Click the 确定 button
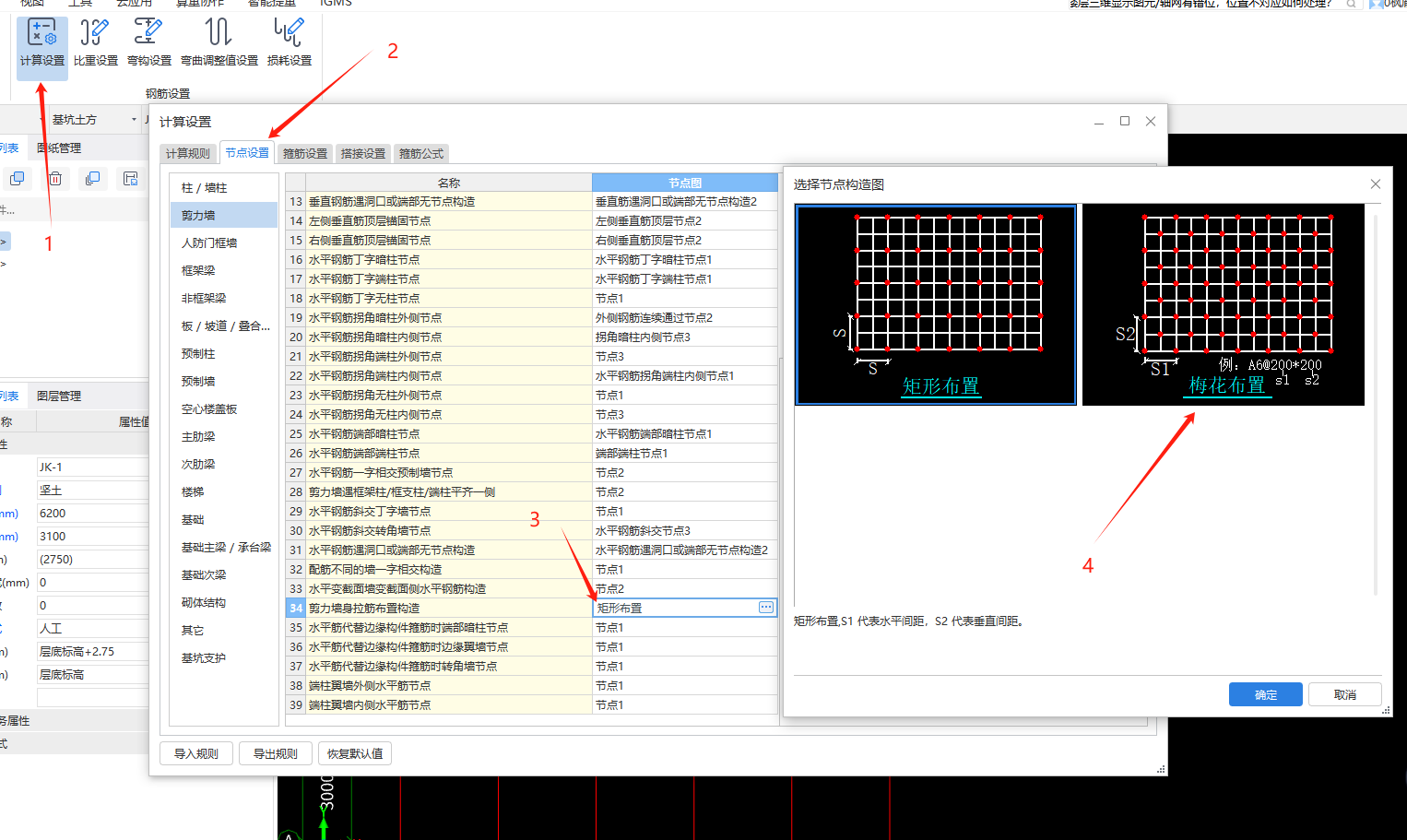Viewport: 1407px width, 840px height. point(1265,693)
